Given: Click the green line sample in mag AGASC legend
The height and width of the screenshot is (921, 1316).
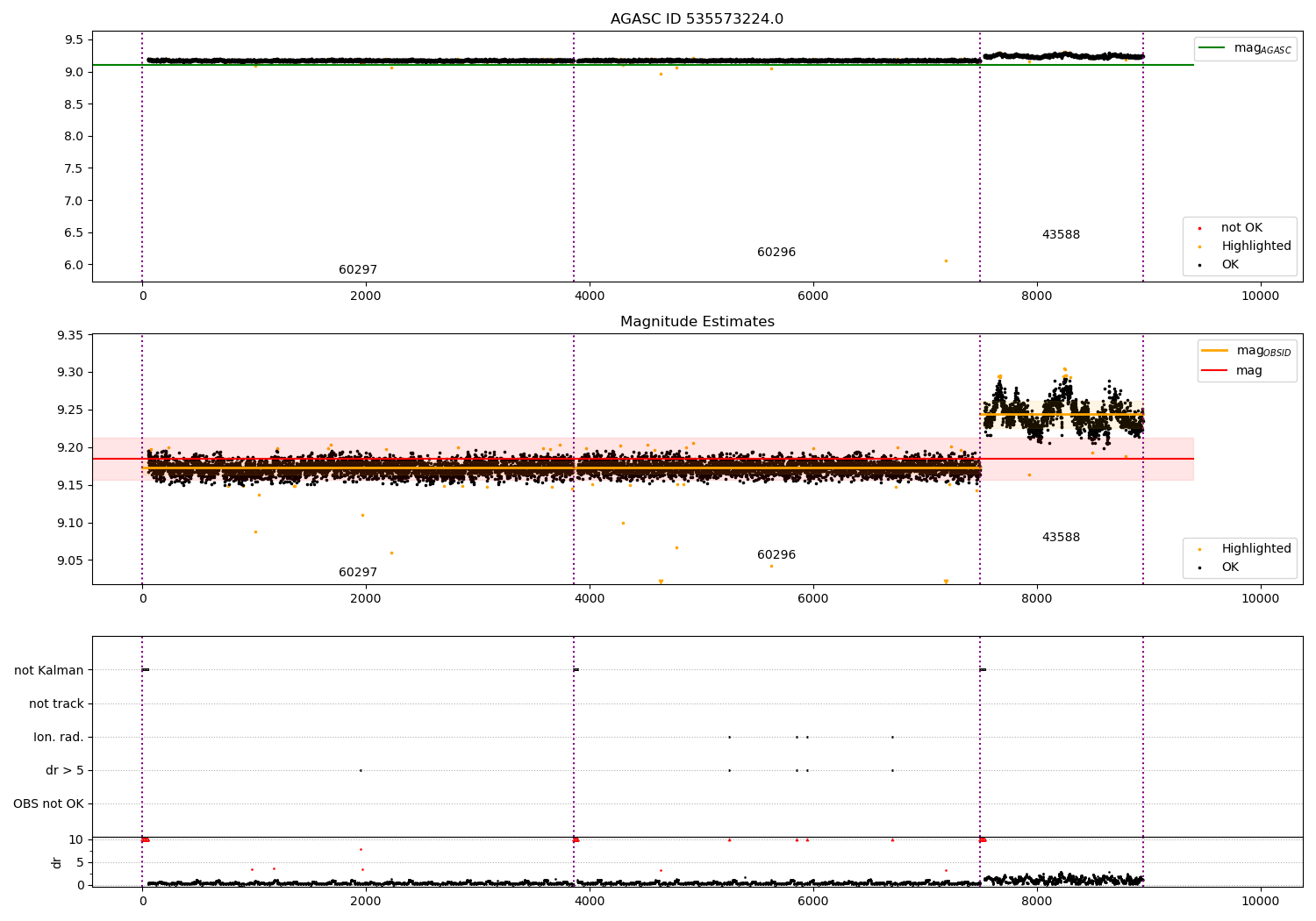Looking at the screenshot, I should coord(1213,48).
